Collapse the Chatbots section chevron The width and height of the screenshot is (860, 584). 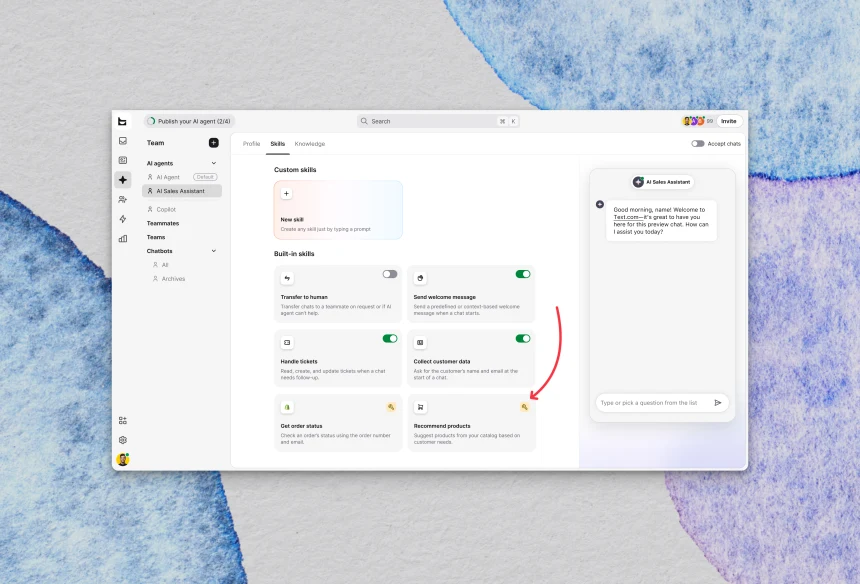[214, 251]
